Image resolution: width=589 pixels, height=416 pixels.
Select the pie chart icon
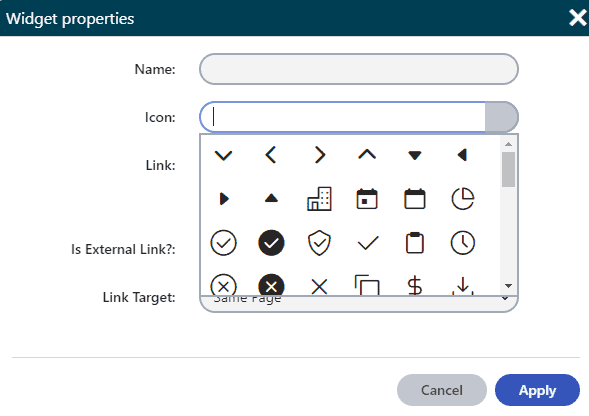tap(463, 198)
